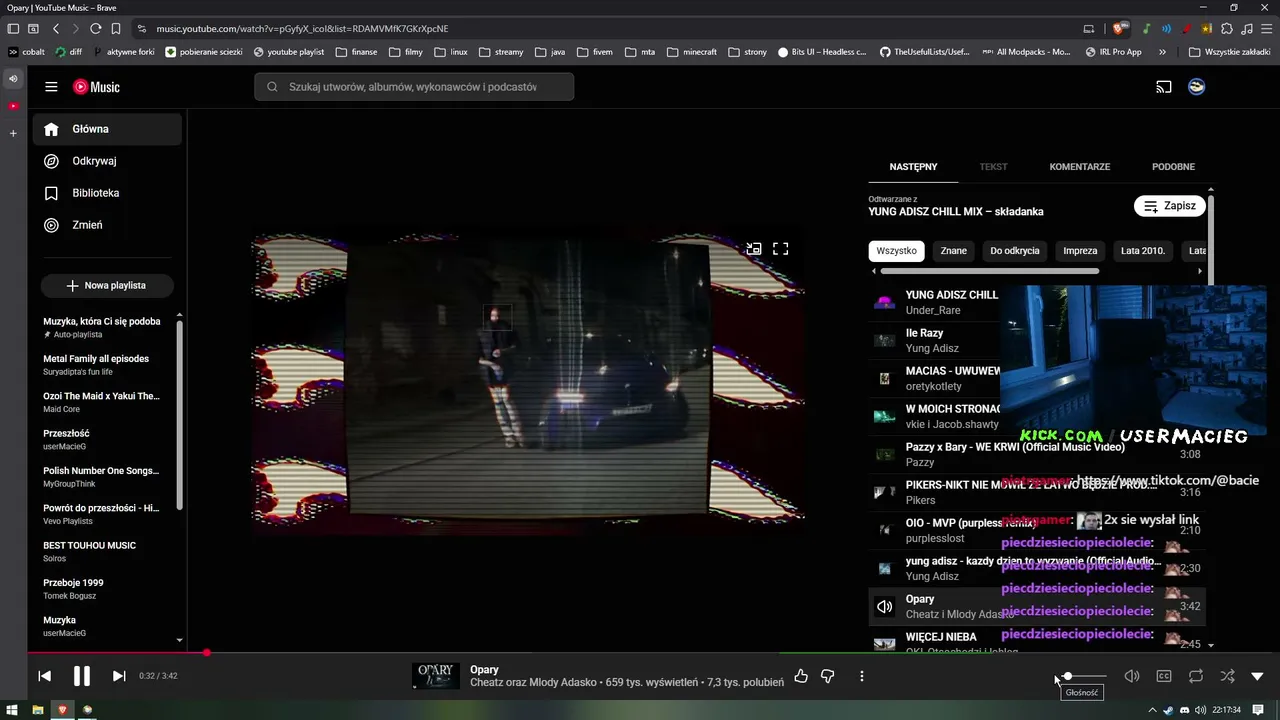Switch to the PODOBNE tab
Image resolution: width=1280 pixels, height=720 pixels.
click(x=1173, y=167)
